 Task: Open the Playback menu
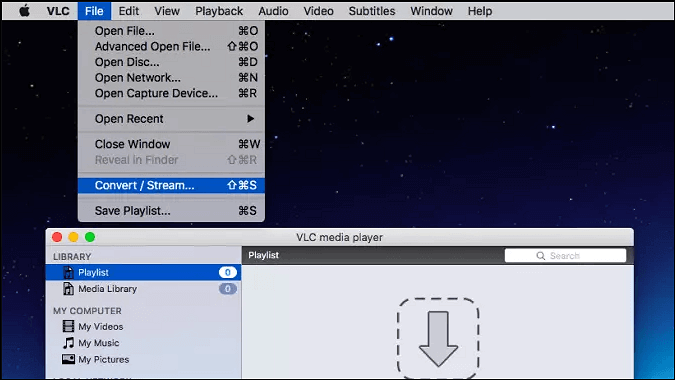pyautogui.click(x=219, y=11)
